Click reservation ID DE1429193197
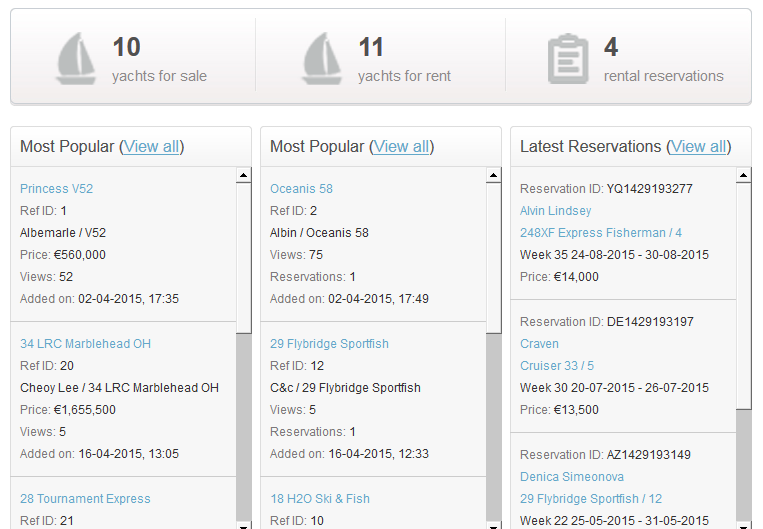This screenshot has height=529, width=763. coord(650,322)
